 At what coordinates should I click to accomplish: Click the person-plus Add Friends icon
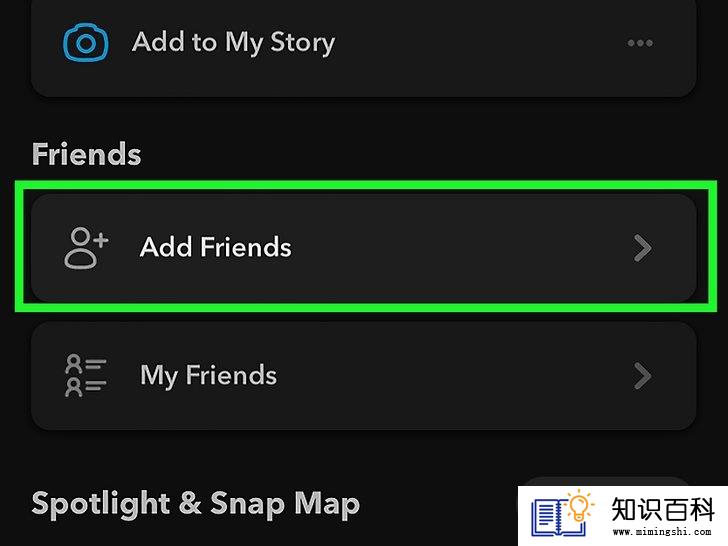(x=86, y=247)
